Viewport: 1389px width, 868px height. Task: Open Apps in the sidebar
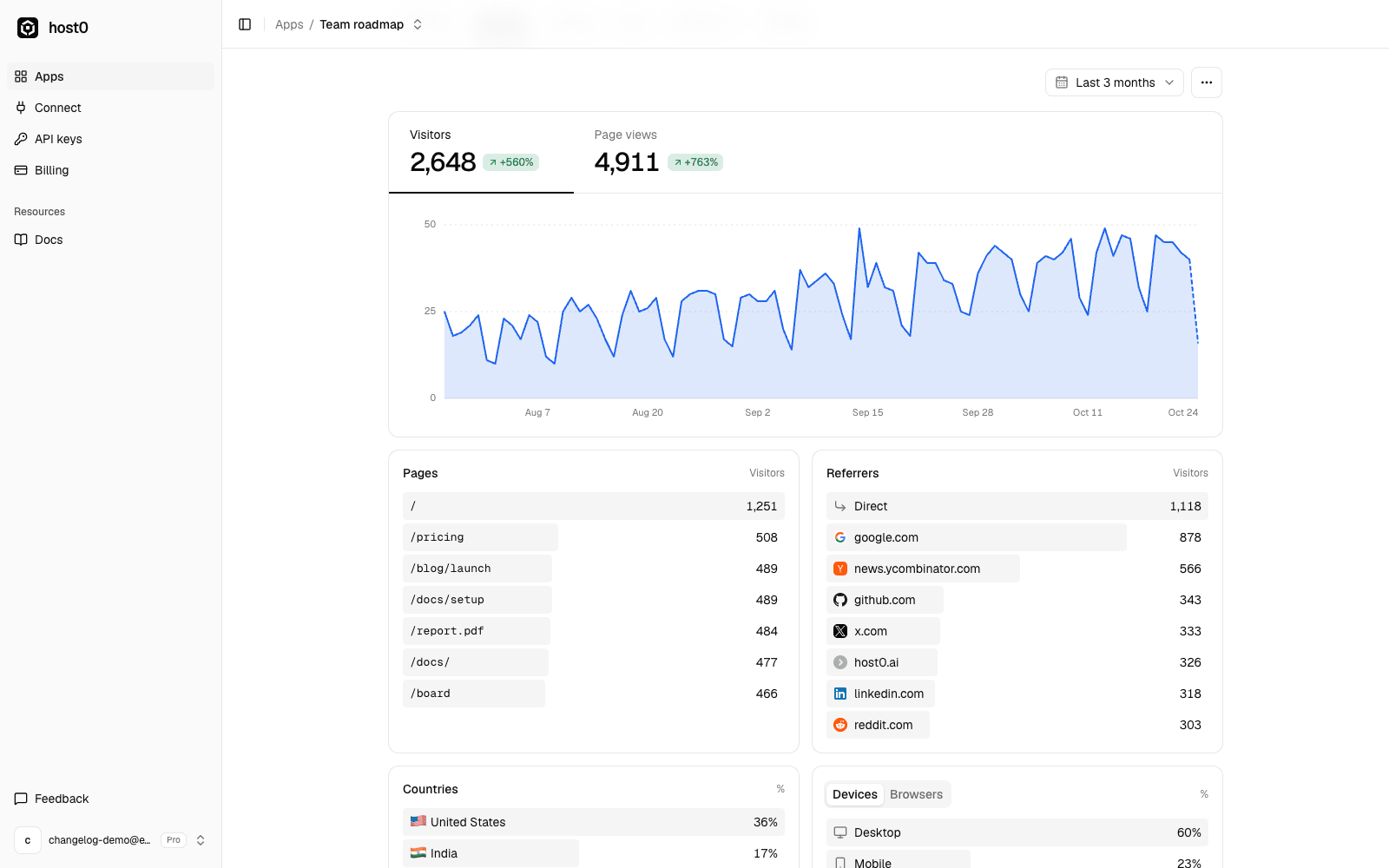click(111, 76)
